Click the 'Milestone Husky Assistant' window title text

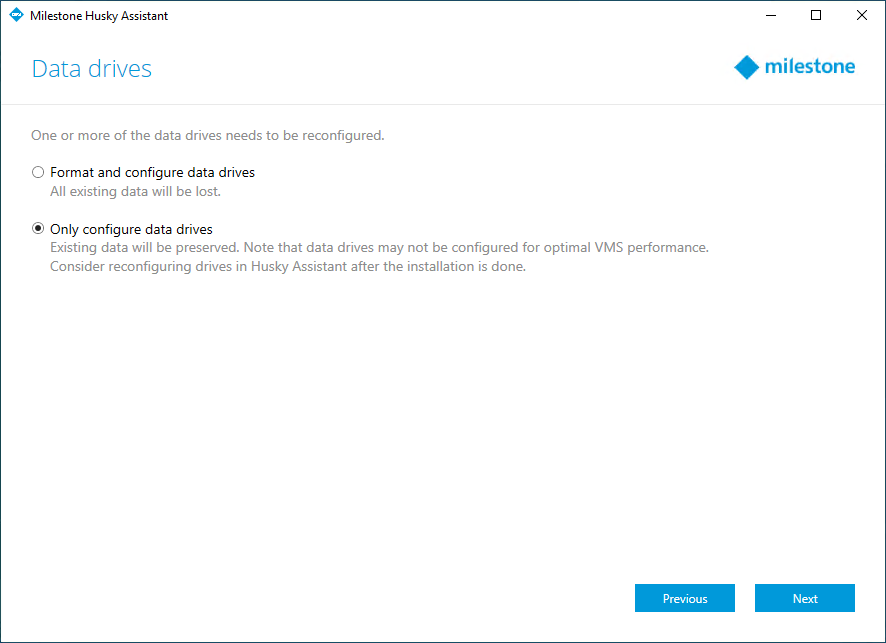(x=99, y=16)
